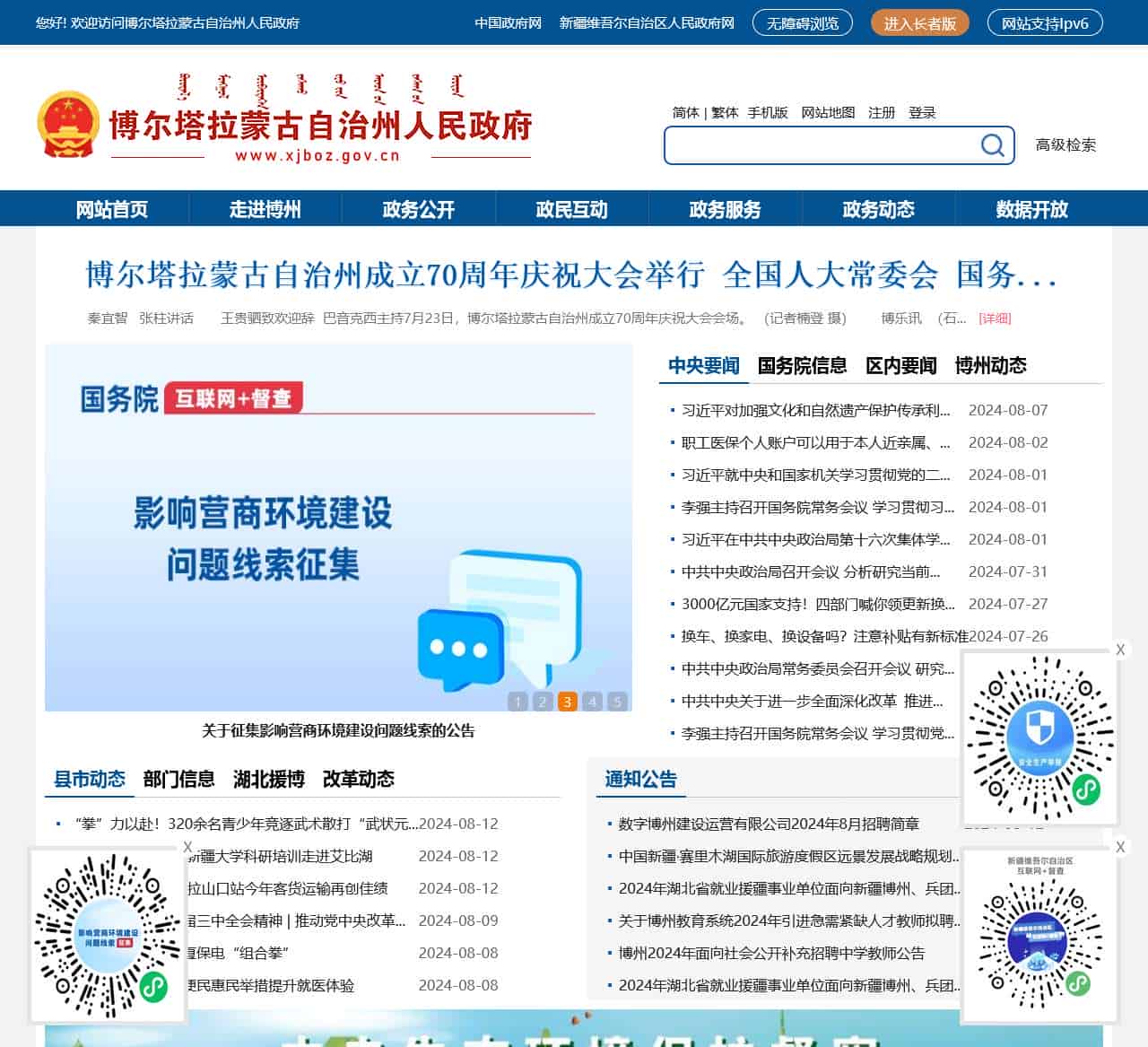Open the 政务公开 navigation menu
Viewport: 1148px width, 1047px height.
418,209
